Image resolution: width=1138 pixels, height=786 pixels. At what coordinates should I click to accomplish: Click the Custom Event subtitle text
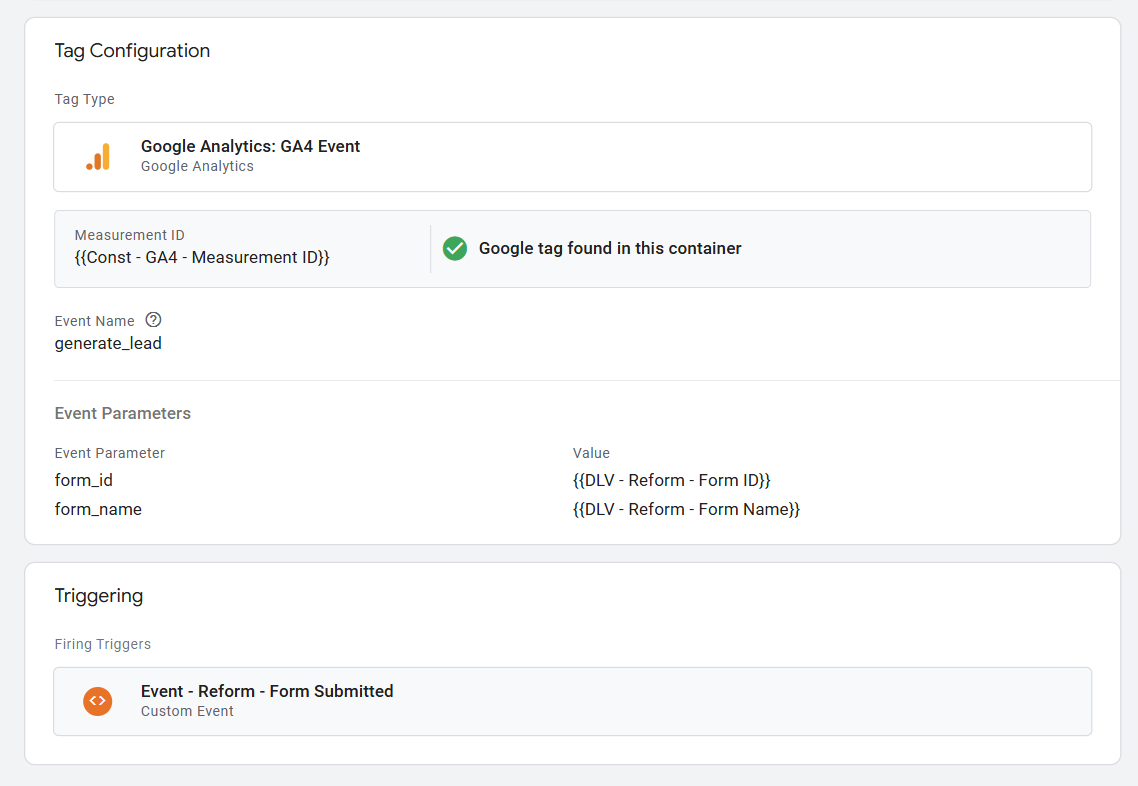187,711
